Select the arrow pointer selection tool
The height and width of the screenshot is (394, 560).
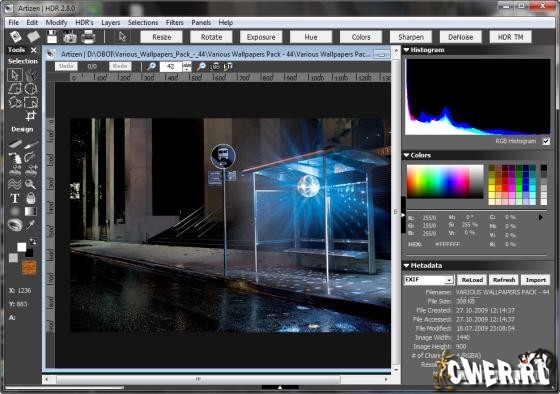[x=15, y=75]
